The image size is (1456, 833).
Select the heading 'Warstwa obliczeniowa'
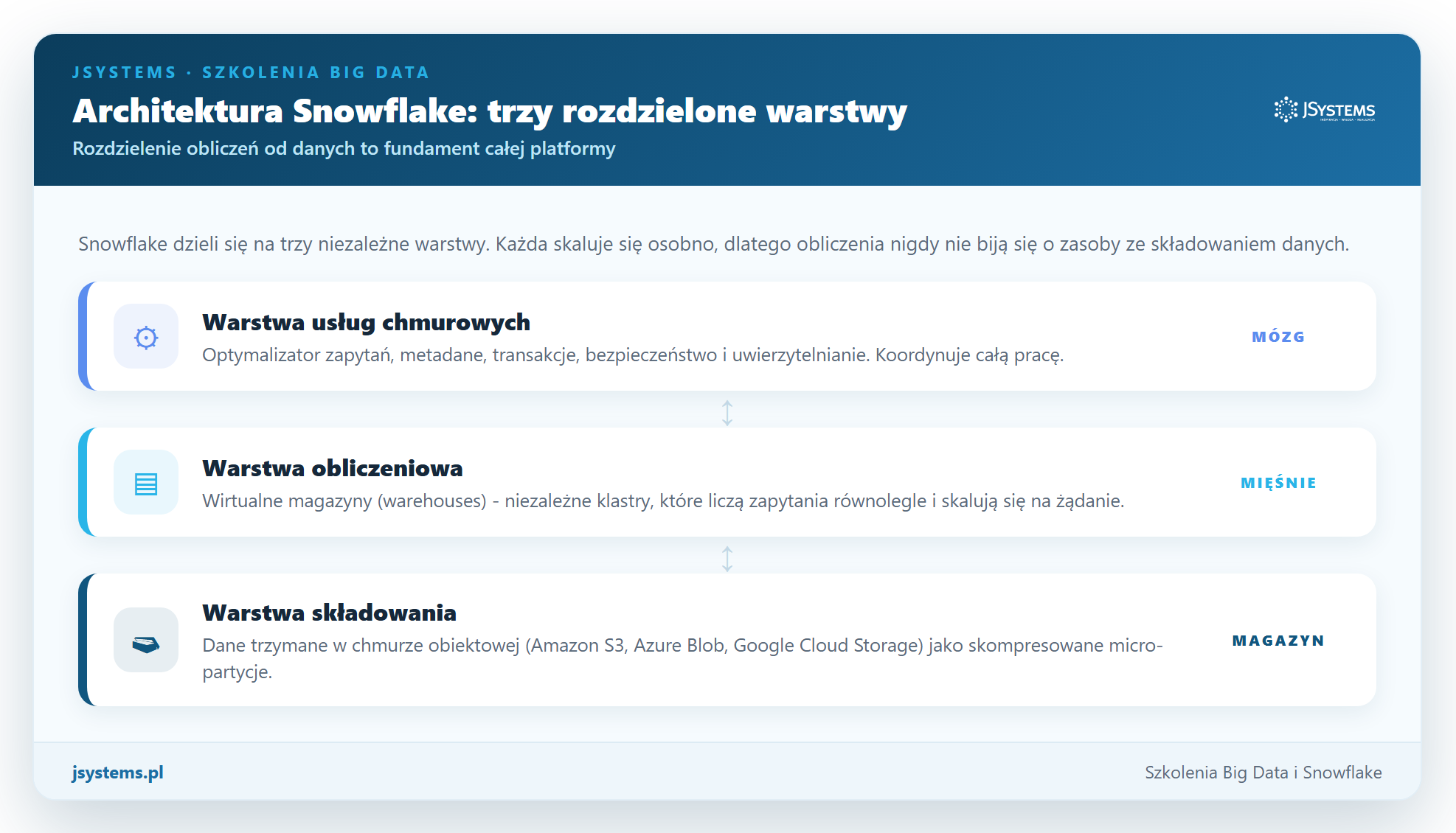click(x=333, y=468)
